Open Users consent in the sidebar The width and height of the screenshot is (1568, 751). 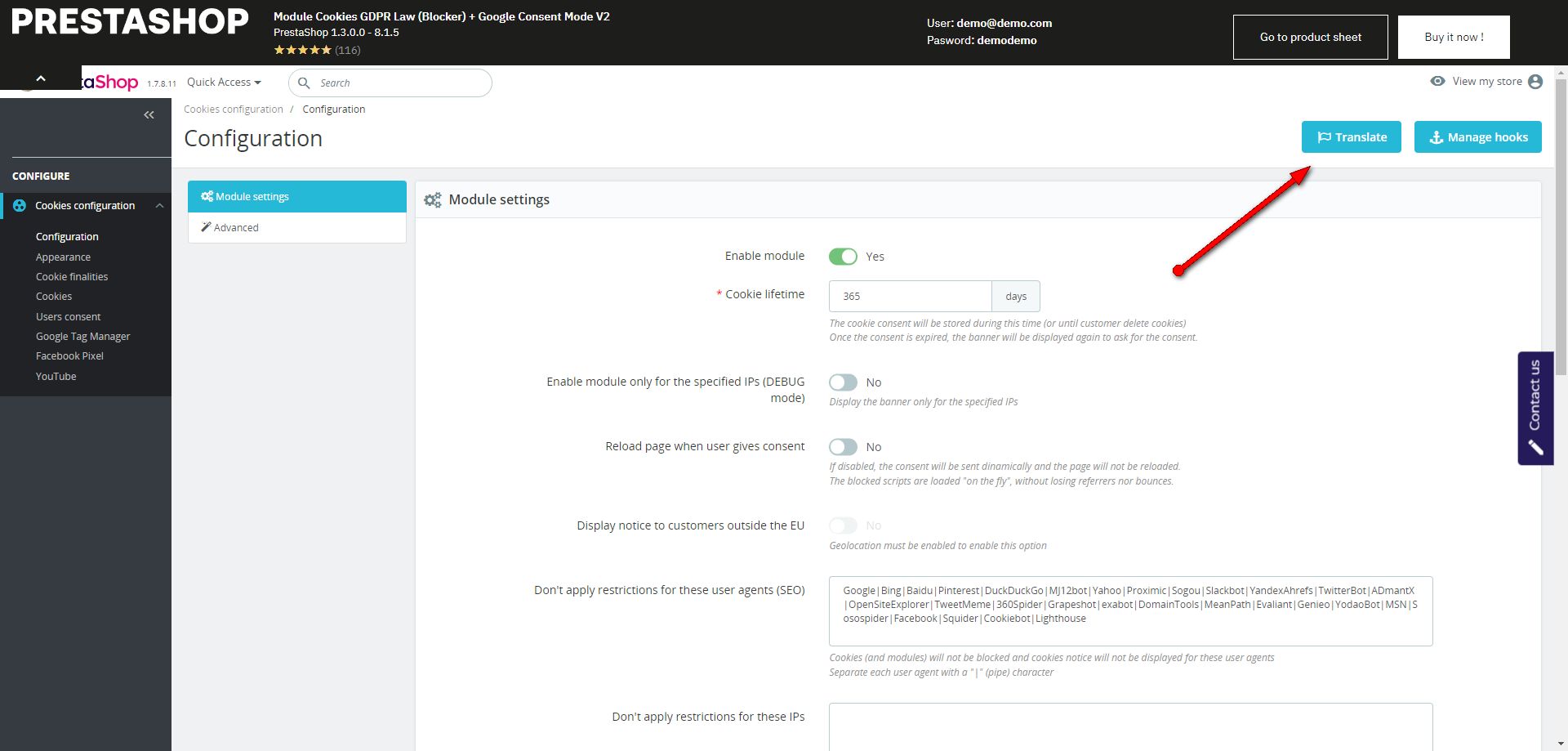[x=69, y=317]
